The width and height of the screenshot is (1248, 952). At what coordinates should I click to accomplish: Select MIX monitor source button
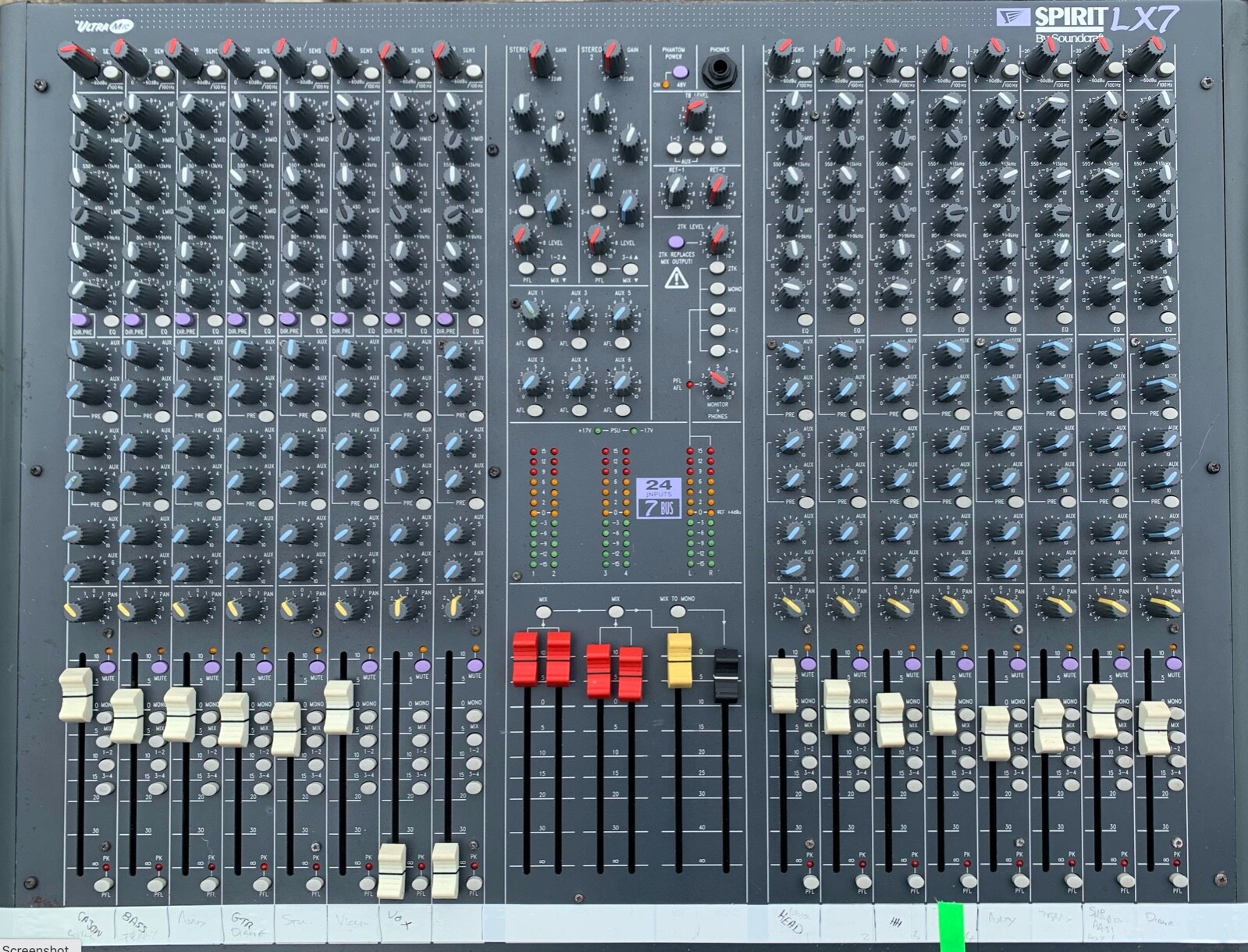(x=717, y=310)
